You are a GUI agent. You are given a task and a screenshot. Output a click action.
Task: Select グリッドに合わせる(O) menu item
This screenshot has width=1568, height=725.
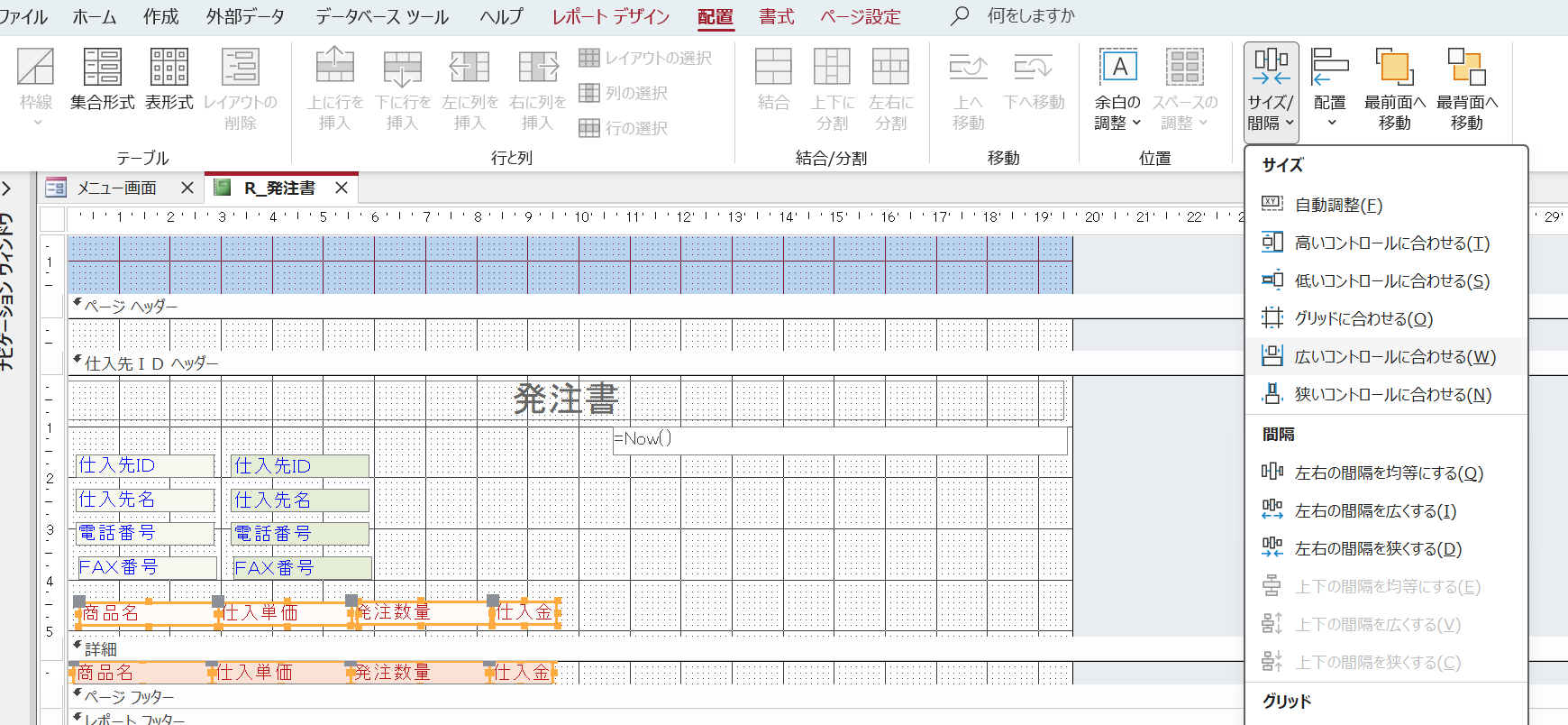(1386, 318)
